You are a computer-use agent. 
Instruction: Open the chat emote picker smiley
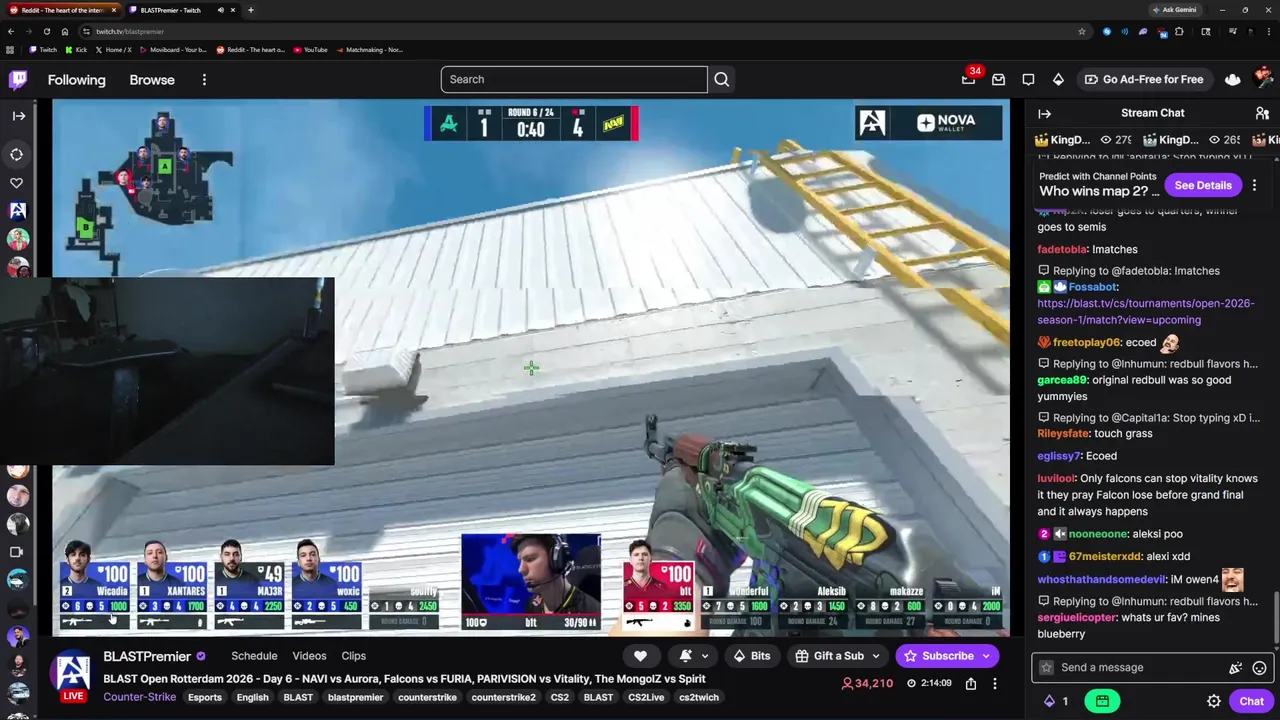[1259, 667]
